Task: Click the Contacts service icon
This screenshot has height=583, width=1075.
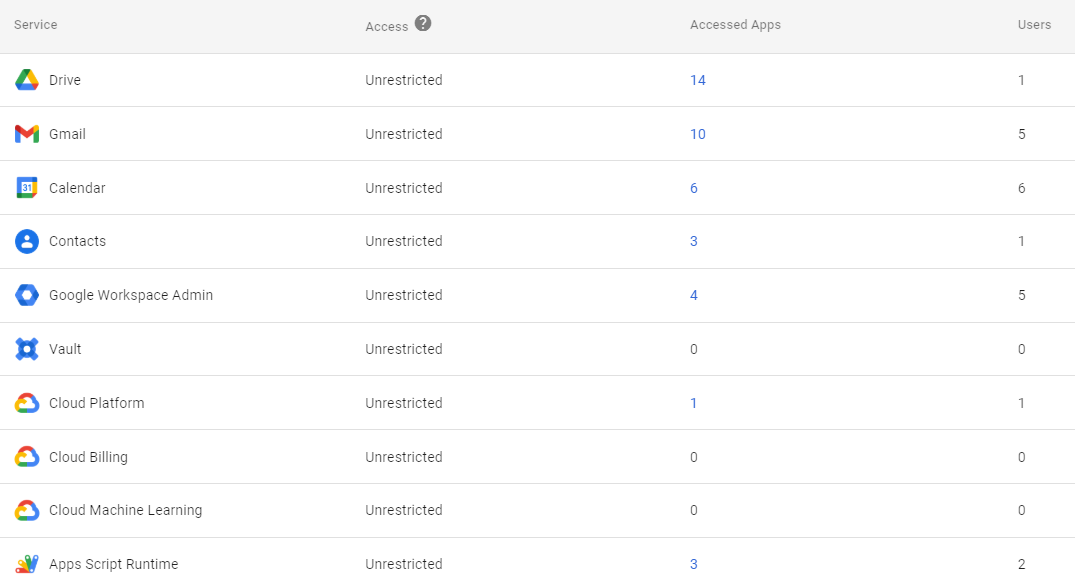Action: pyautogui.click(x=26, y=241)
